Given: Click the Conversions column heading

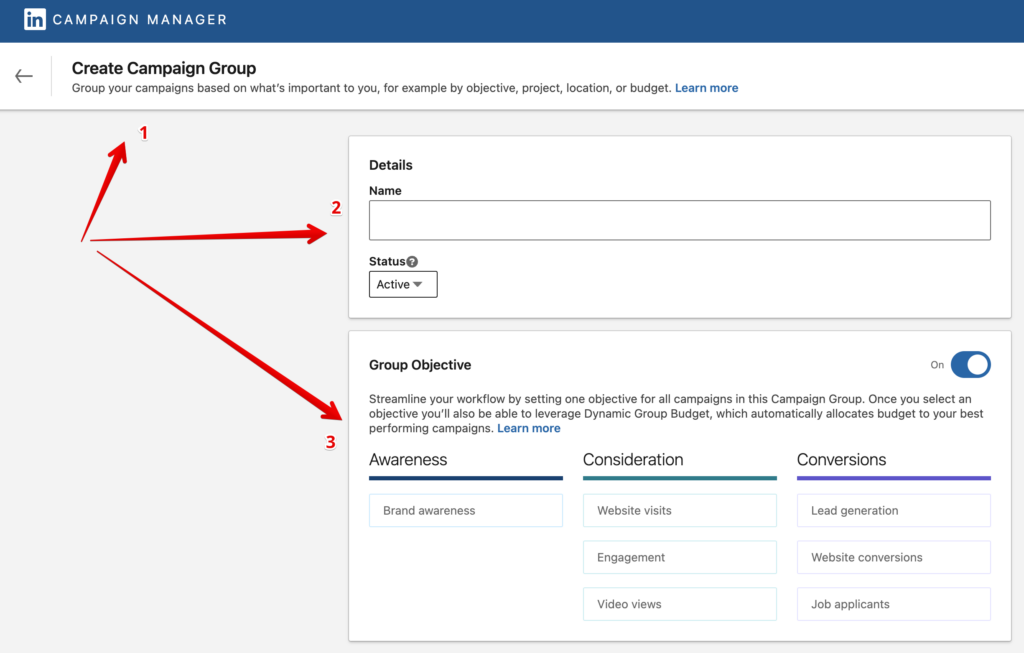Looking at the screenshot, I should coord(841,460).
